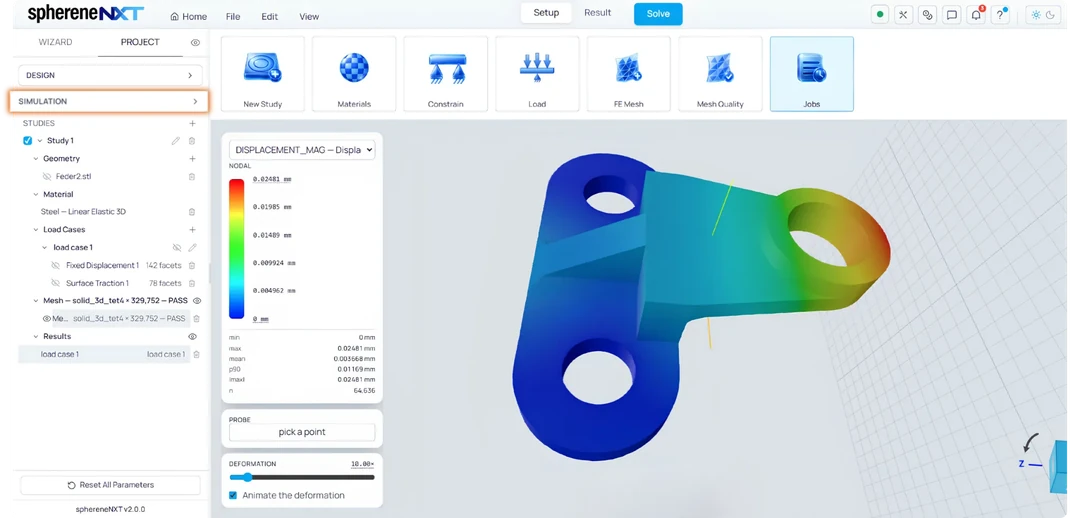Open the Mesh Quality tool
1080x518 pixels.
pos(720,74)
